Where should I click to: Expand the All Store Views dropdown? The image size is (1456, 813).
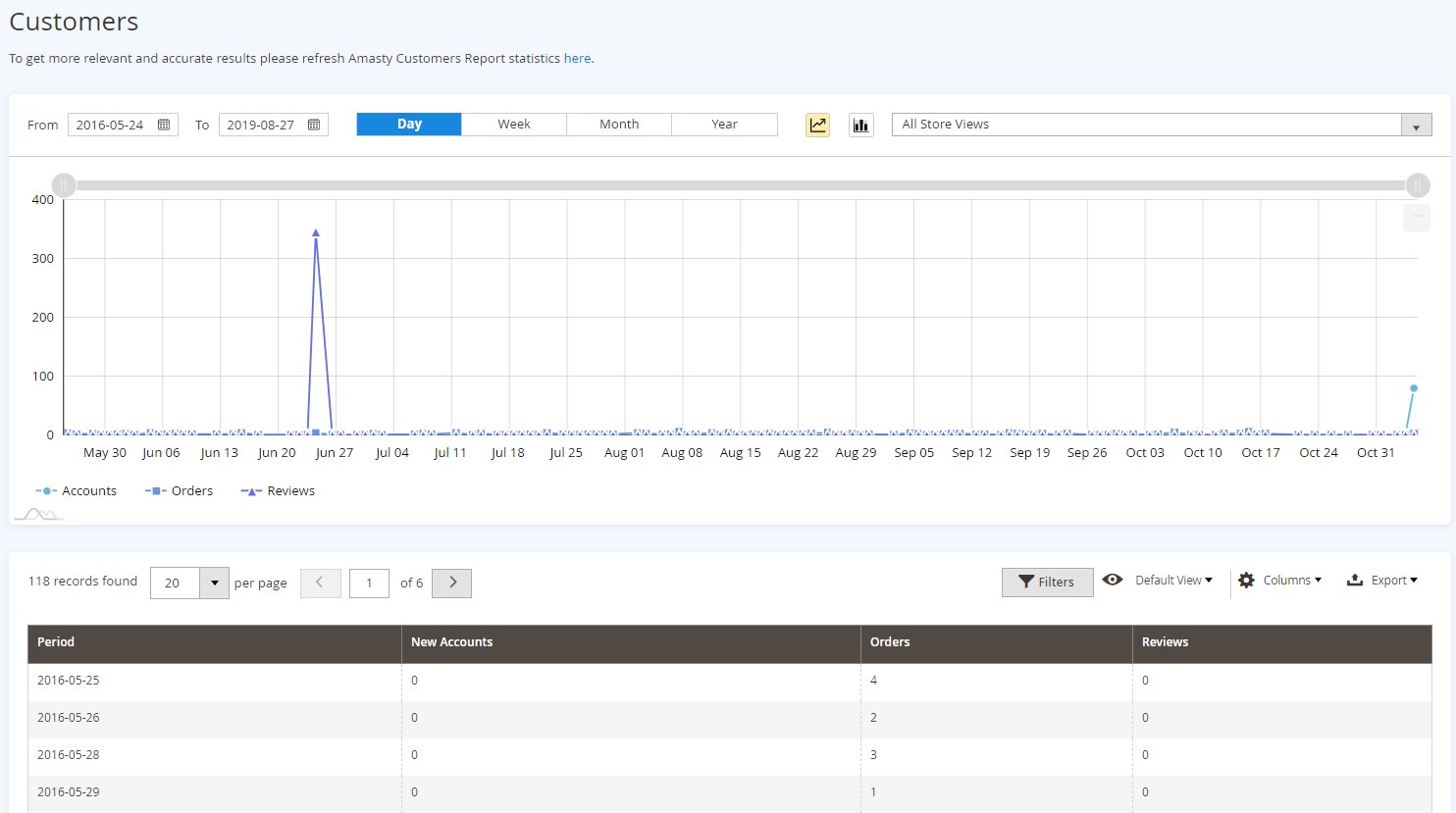1416,126
